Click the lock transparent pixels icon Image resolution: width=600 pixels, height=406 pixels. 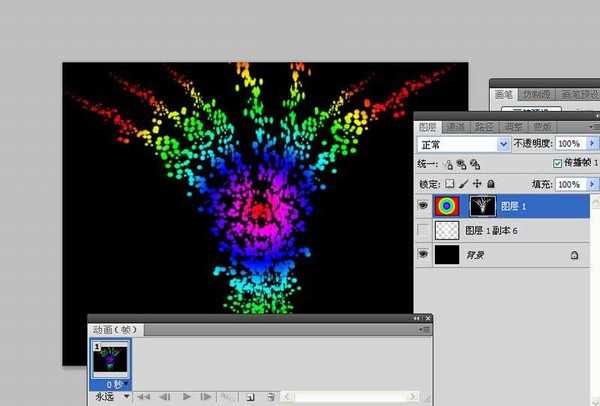[450, 185]
